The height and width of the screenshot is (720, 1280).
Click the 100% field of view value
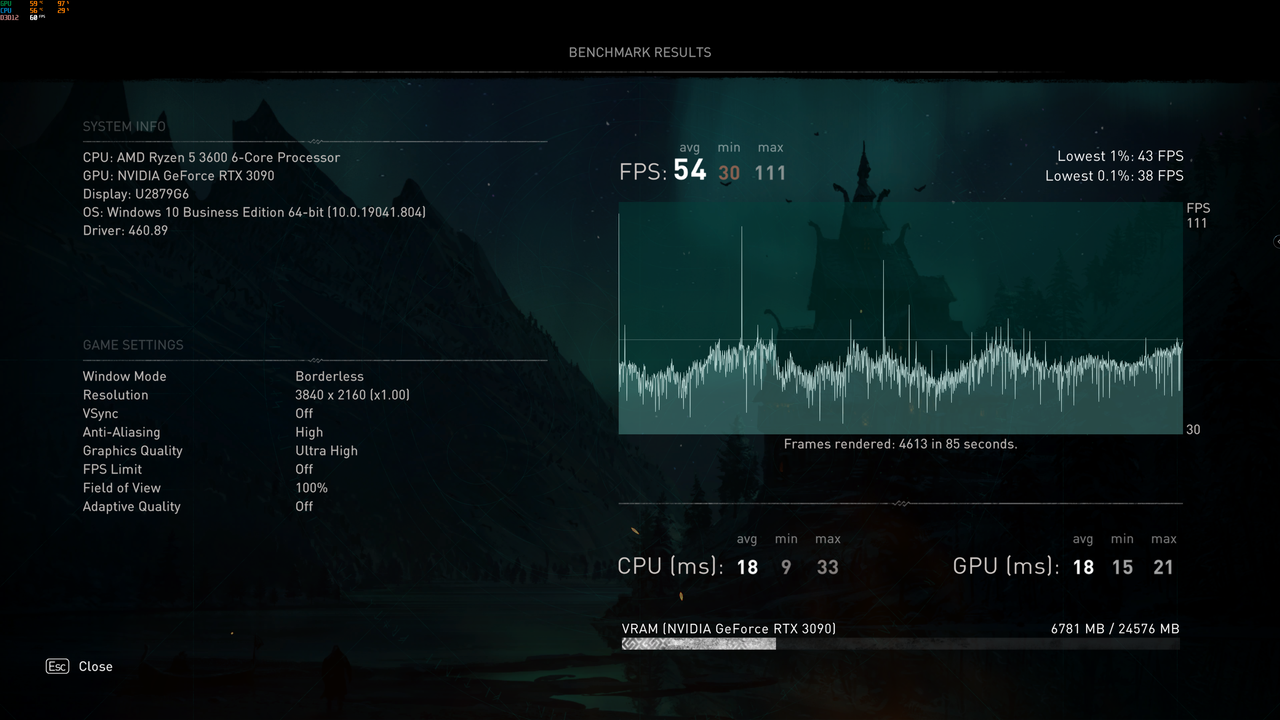coord(311,488)
